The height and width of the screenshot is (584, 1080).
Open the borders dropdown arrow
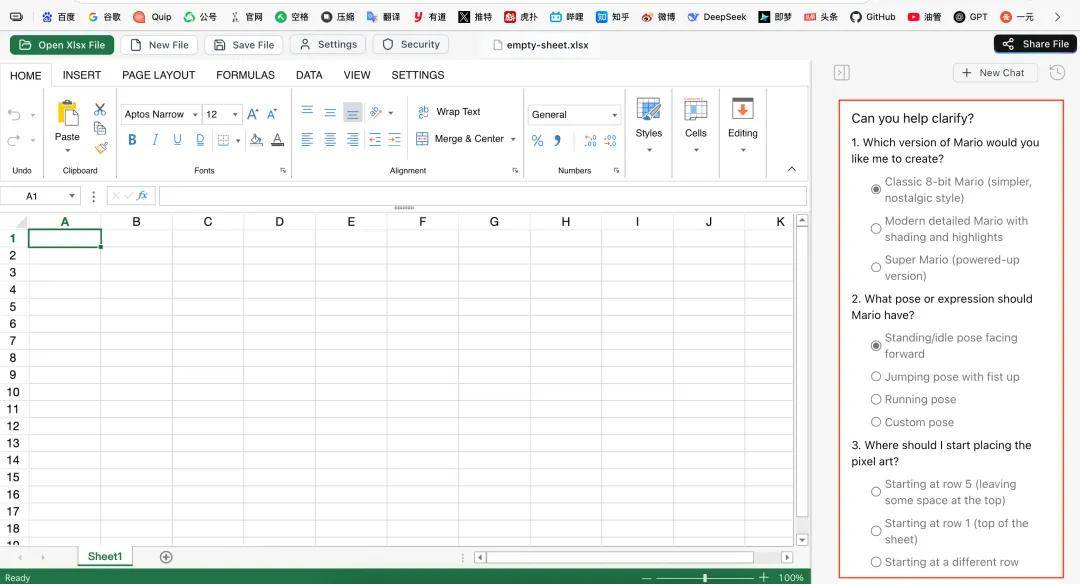(238, 140)
